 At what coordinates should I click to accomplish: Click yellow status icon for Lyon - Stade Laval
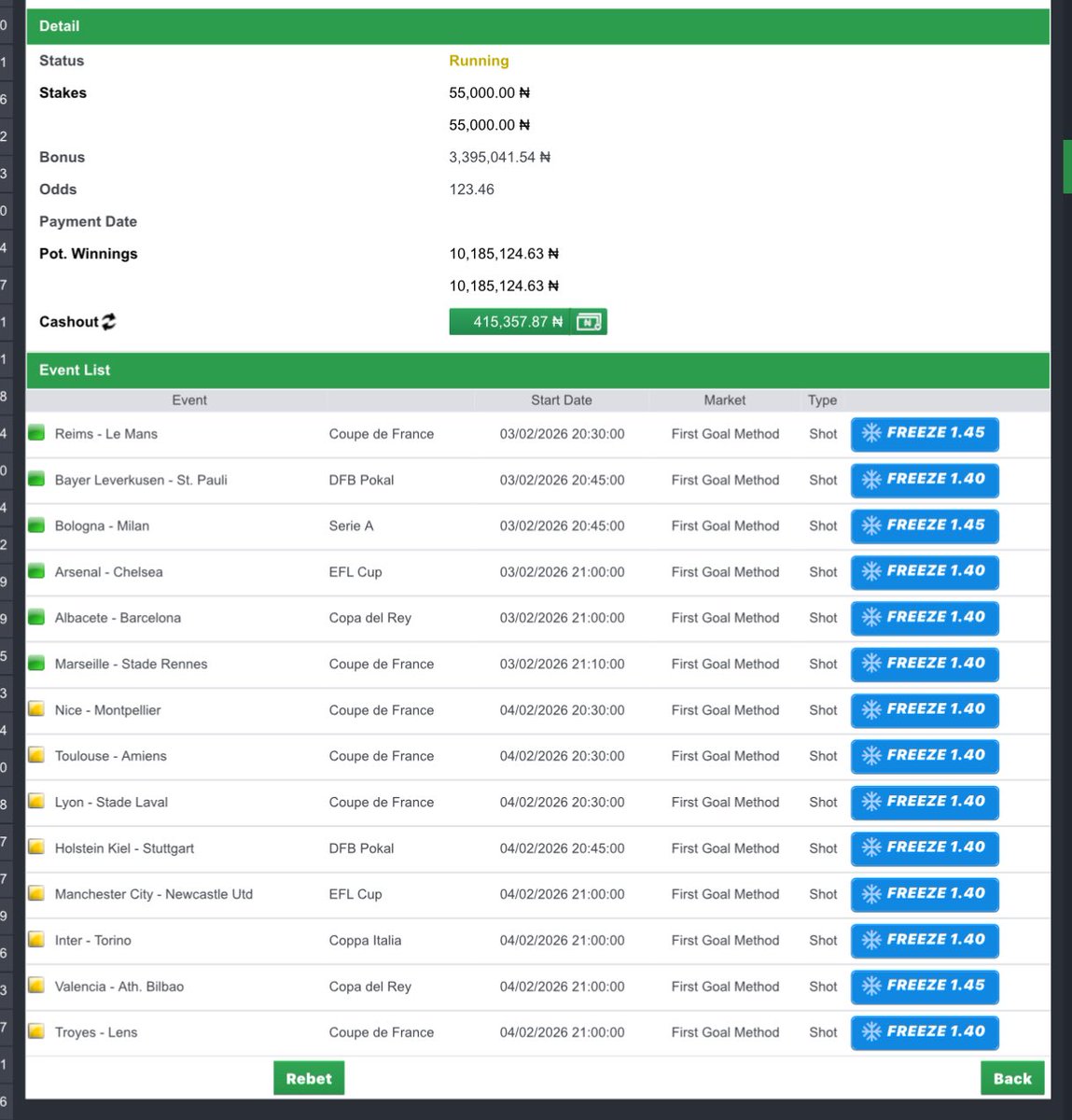[36, 802]
